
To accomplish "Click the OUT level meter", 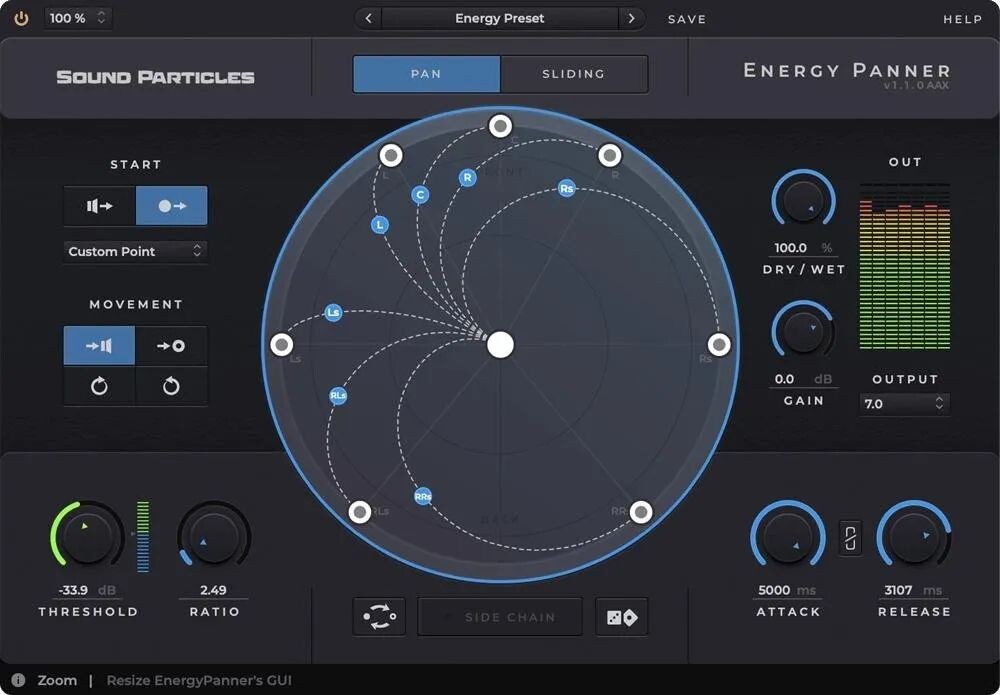I will point(904,266).
